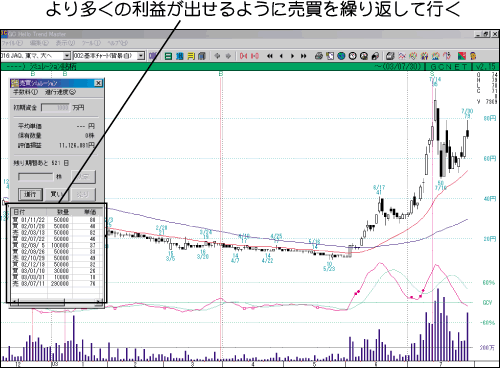
Task: Open the 進行速度 menu in simulation dialog
Action: click(x=60, y=92)
